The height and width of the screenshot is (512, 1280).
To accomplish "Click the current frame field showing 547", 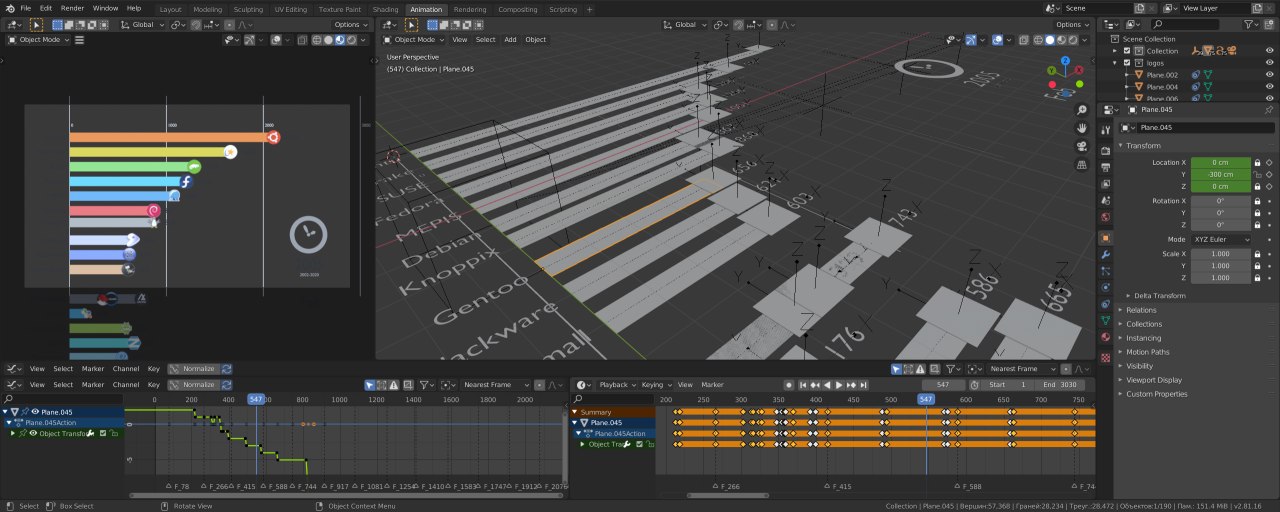I will [944, 384].
